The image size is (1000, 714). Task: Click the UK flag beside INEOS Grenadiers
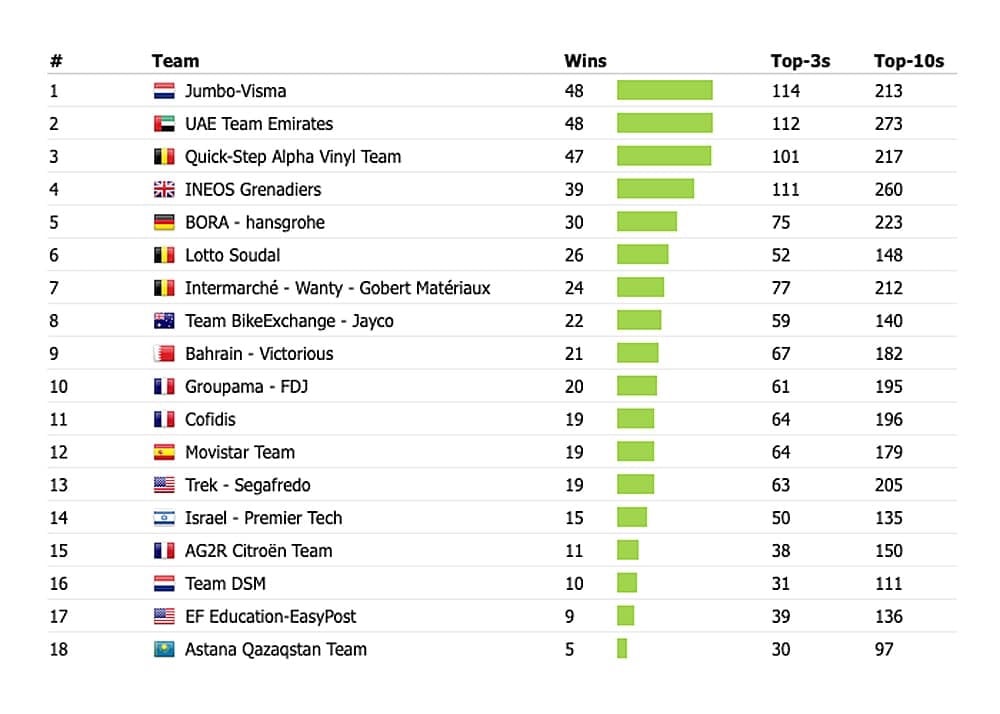click(164, 189)
